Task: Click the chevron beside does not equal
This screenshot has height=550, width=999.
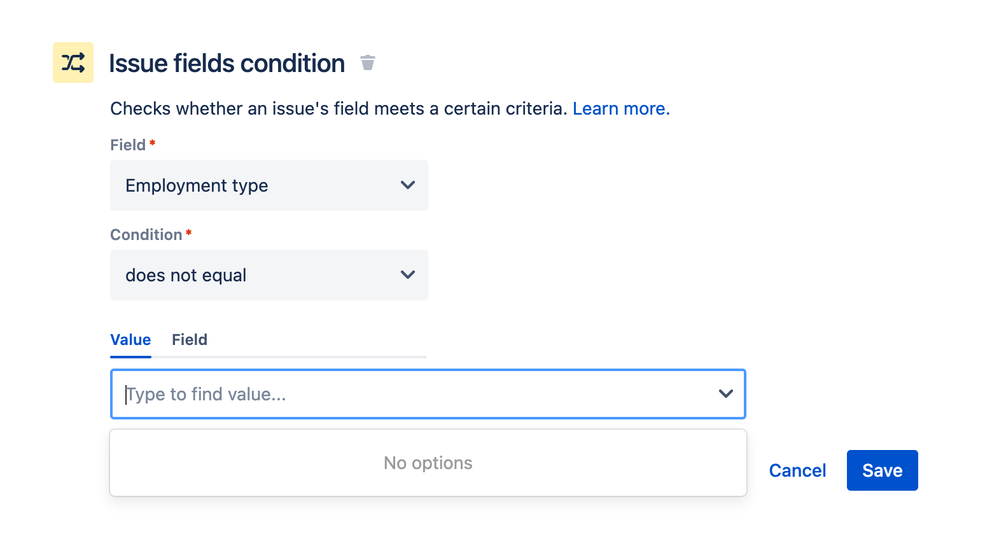Action: (408, 275)
